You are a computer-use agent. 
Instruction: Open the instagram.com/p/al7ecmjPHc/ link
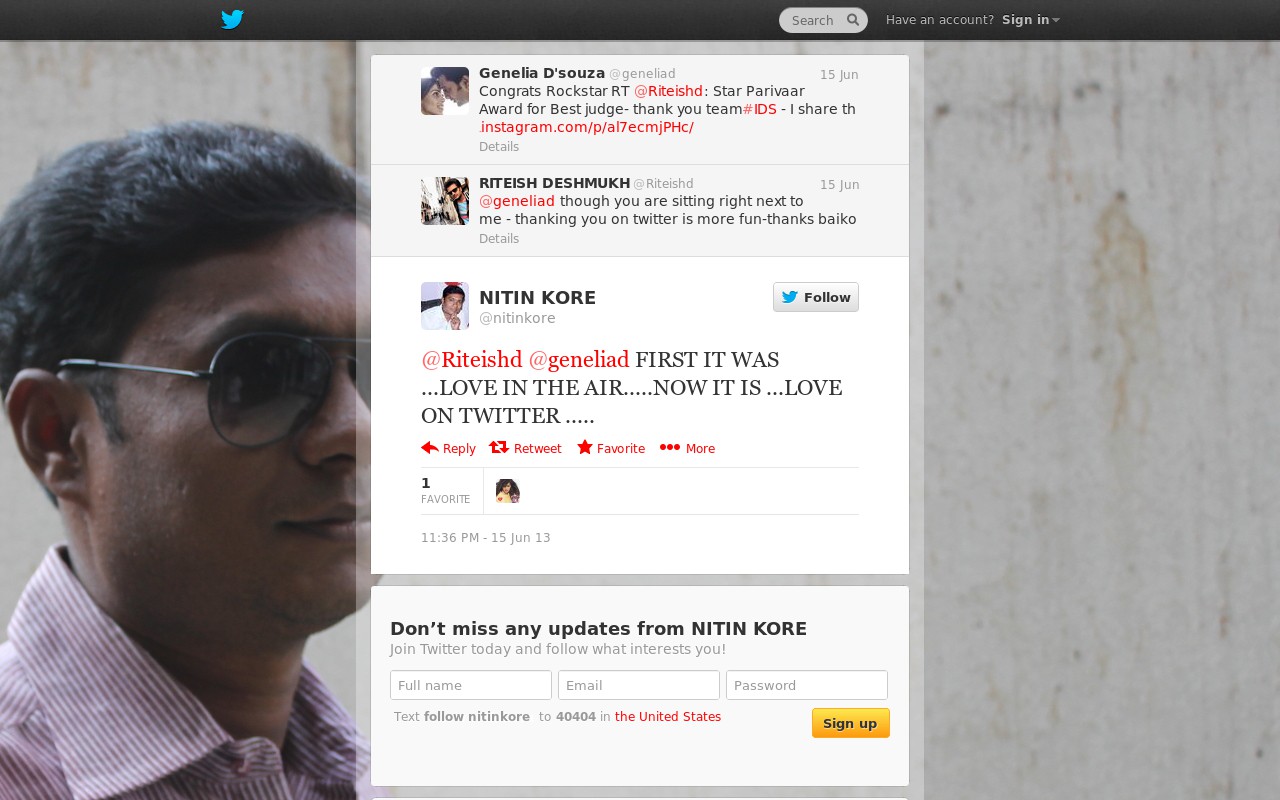pyautogui.click(x=586, y=127)
